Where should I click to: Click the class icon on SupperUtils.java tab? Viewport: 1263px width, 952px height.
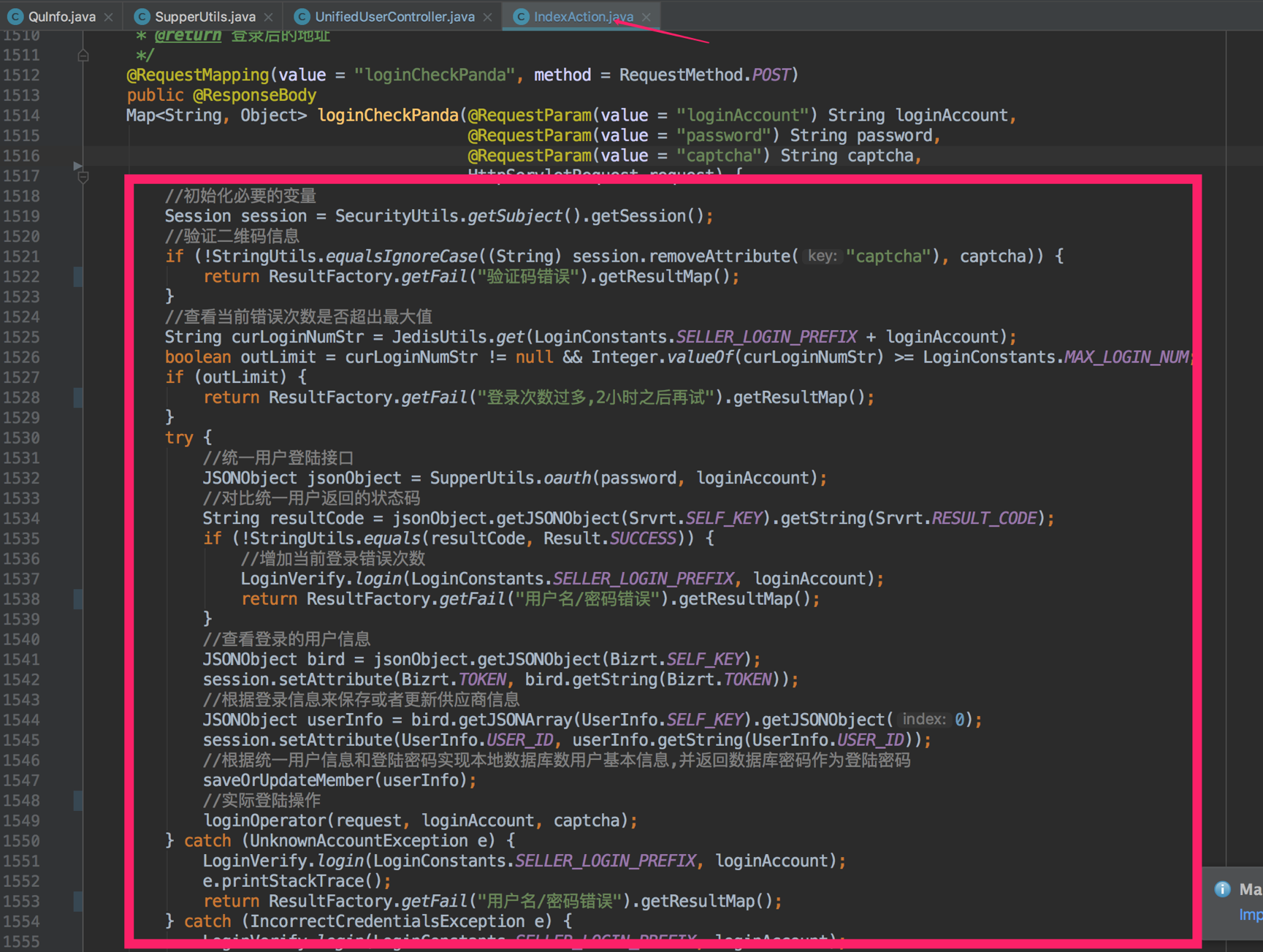coord(142,16)
